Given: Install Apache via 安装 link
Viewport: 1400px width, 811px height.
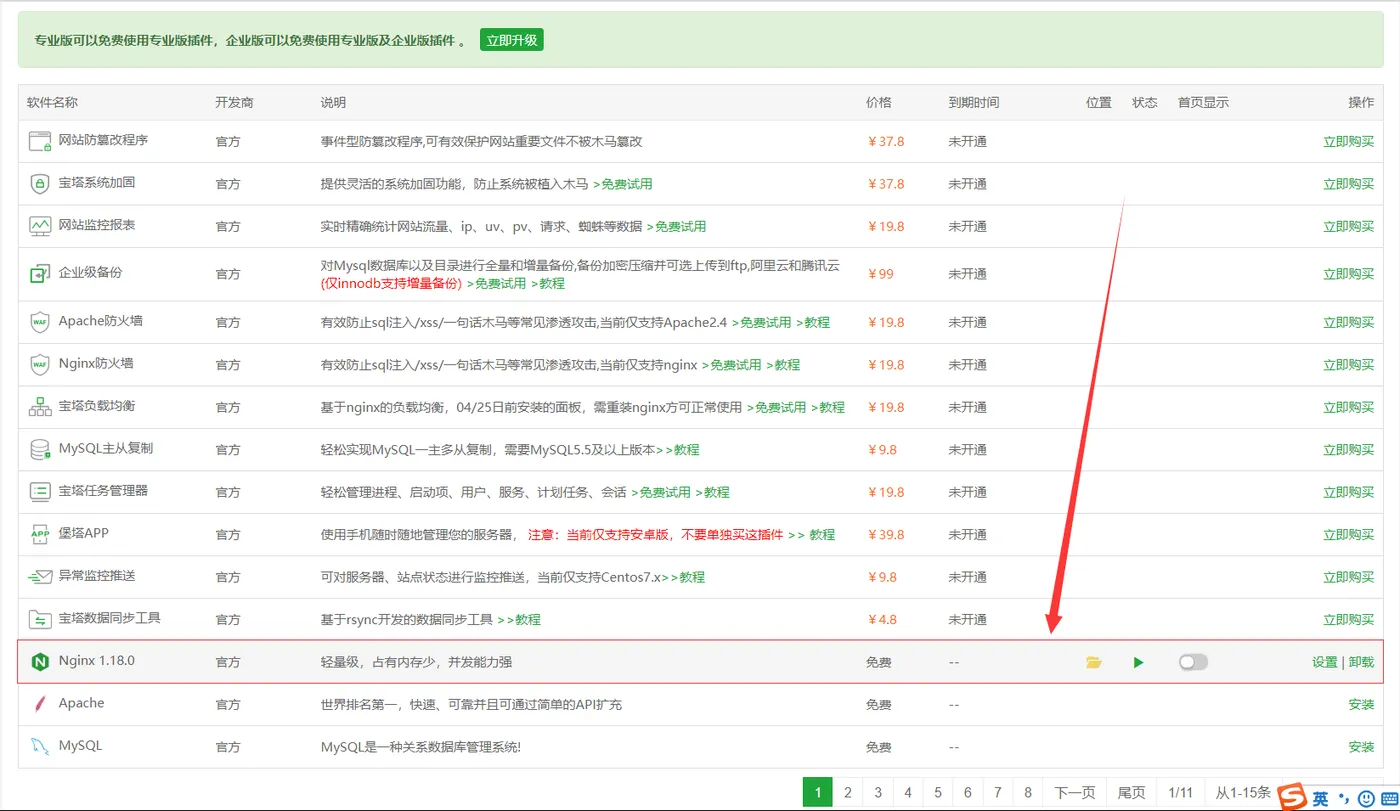Looking at the screenshot, I should pyautogui.click(x=1361, y=705).
